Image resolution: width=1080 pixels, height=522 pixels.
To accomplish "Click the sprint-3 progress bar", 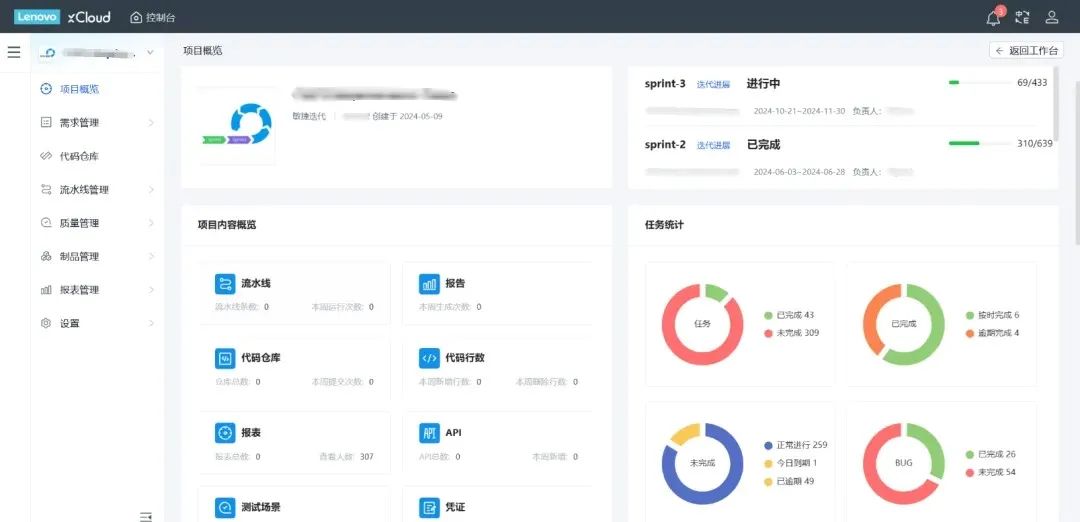I will (x=979, y=83).
